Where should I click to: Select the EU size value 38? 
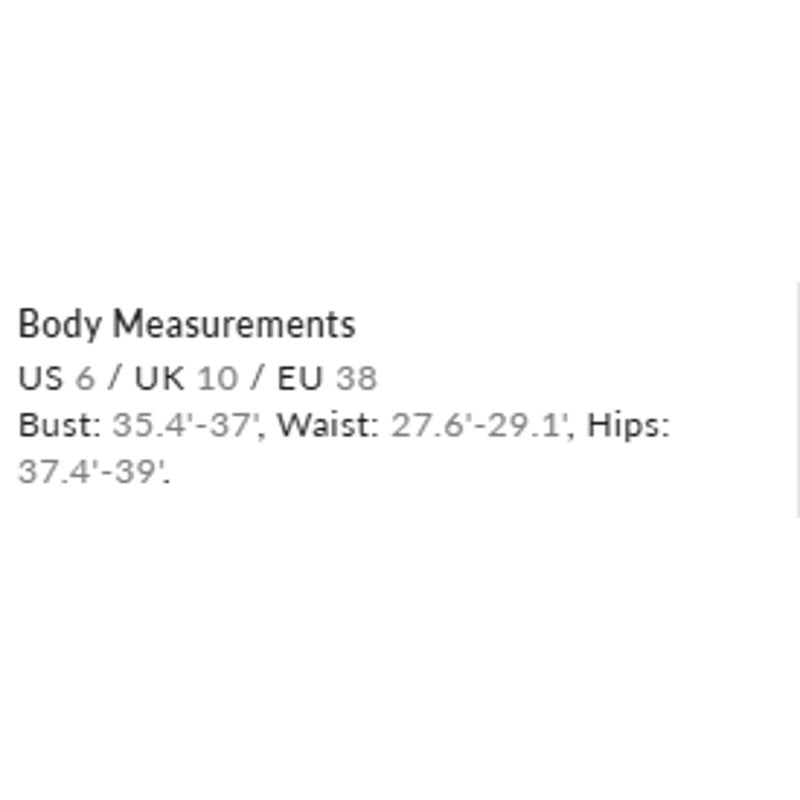356,378
